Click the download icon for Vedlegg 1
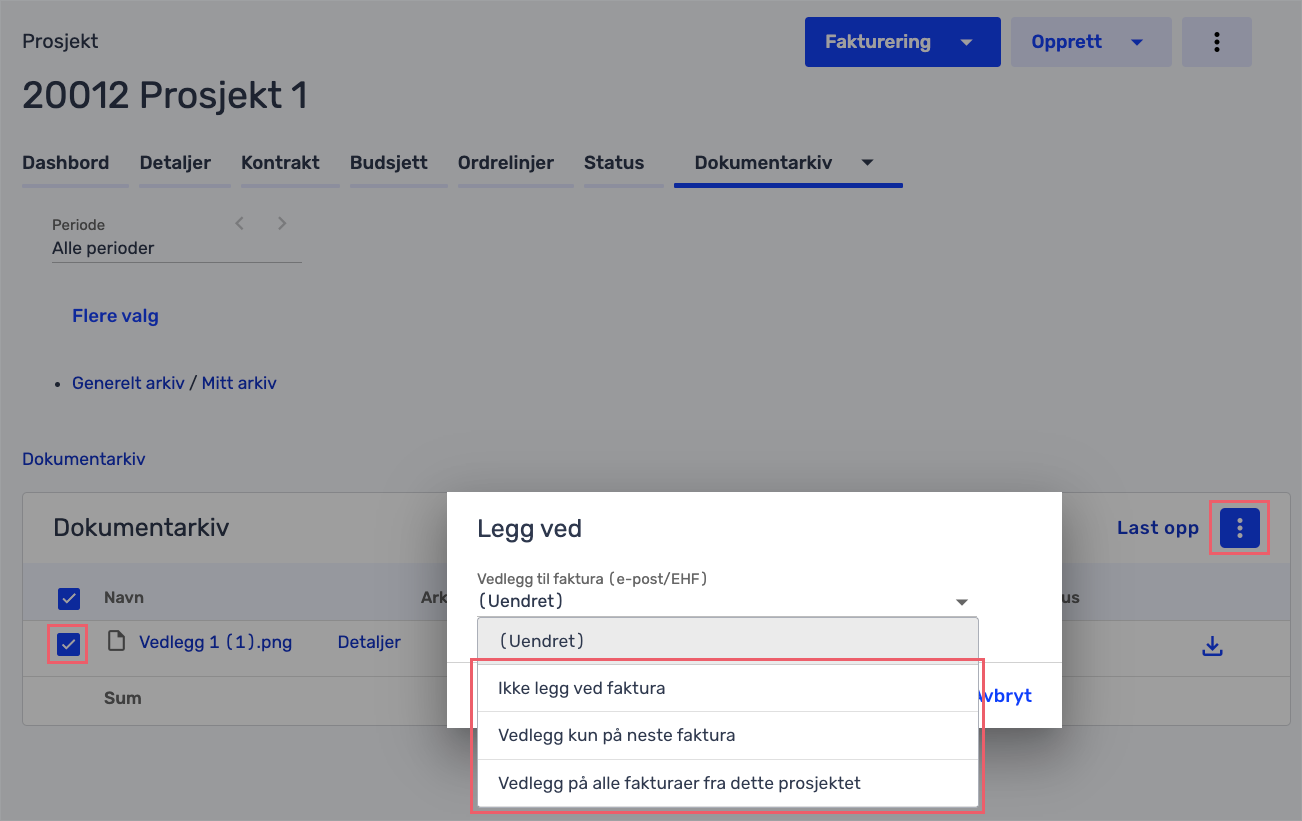1302x821 pixels. tap(1212, 647)
